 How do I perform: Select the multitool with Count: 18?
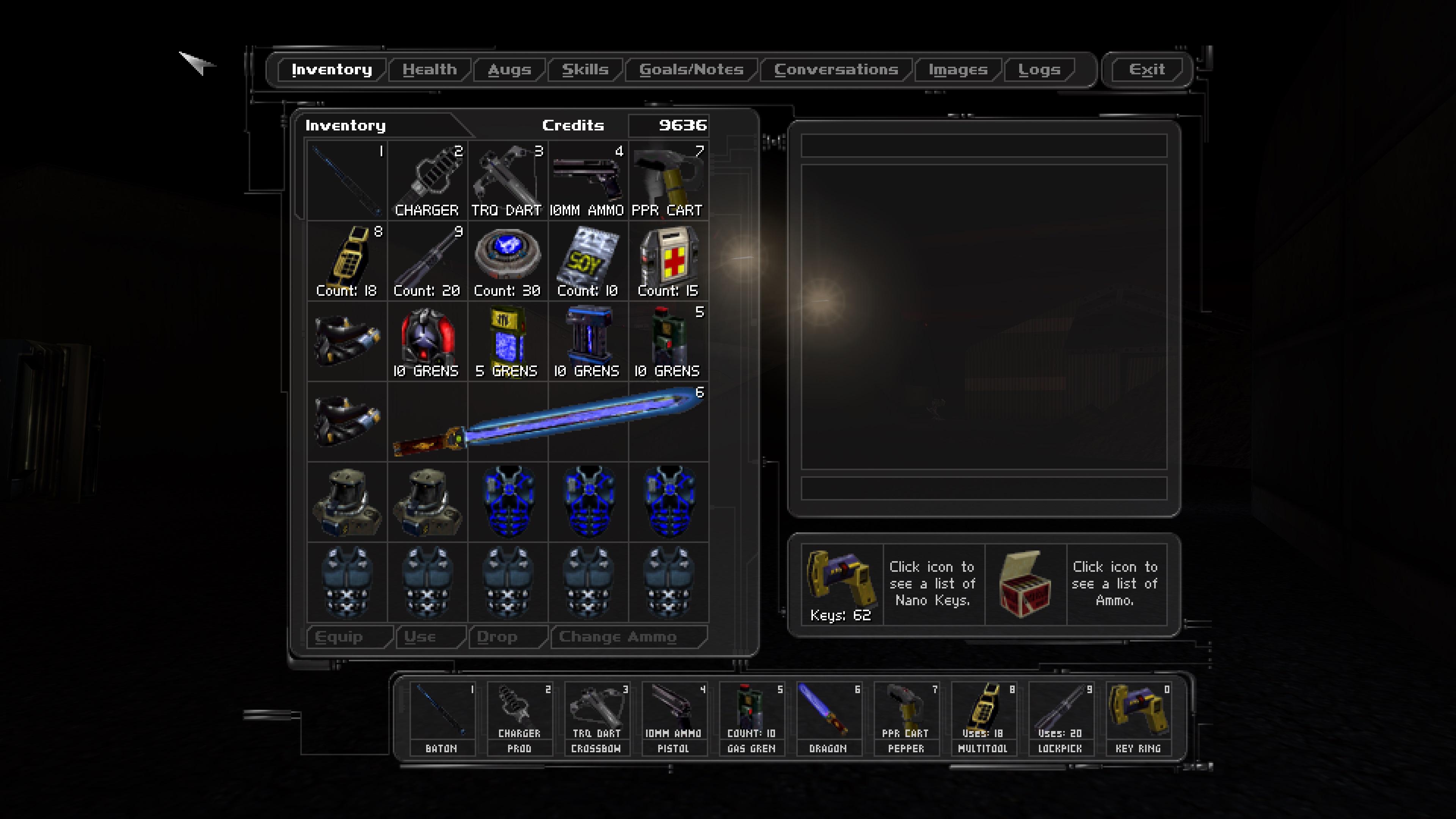tap(347, 260)
